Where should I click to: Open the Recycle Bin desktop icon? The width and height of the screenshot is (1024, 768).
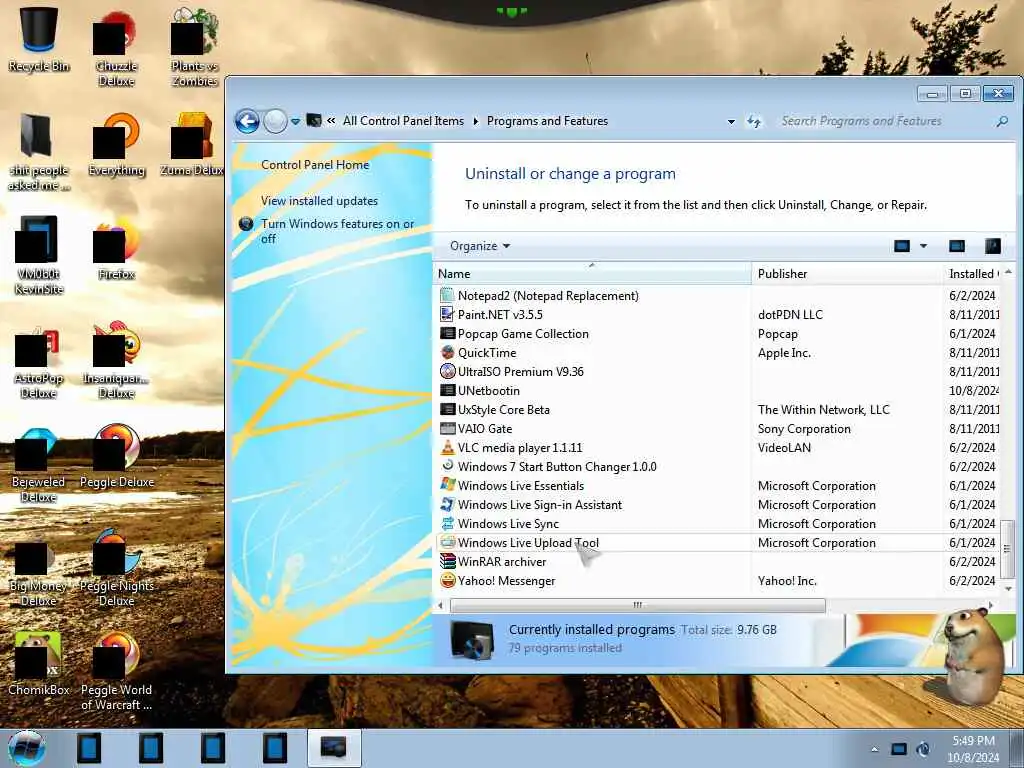(39, 39)
